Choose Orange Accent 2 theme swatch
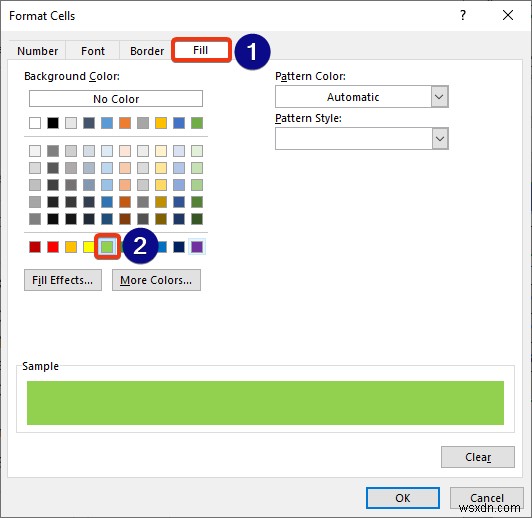The image size is (532, 518). [125, 123]
